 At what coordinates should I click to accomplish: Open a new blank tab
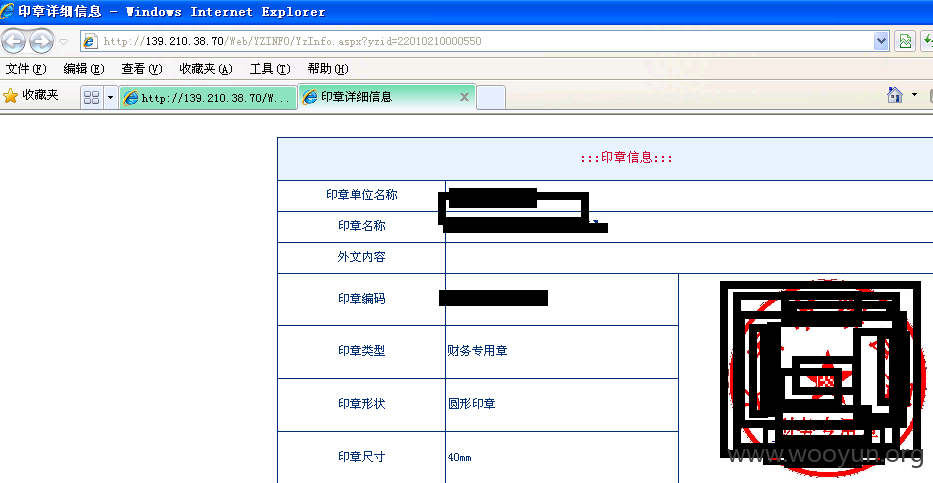click(x=491, y=98)
